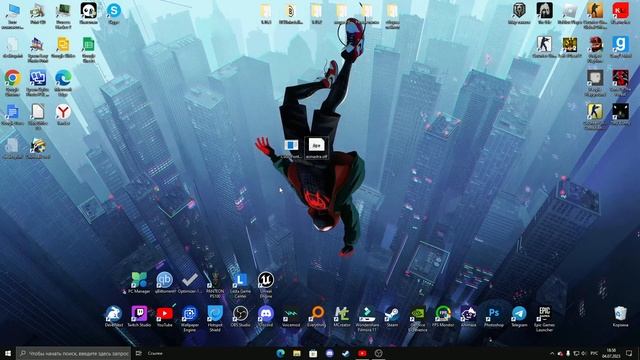
Task: Open File Explorer on taskbar
Action: 297,353
